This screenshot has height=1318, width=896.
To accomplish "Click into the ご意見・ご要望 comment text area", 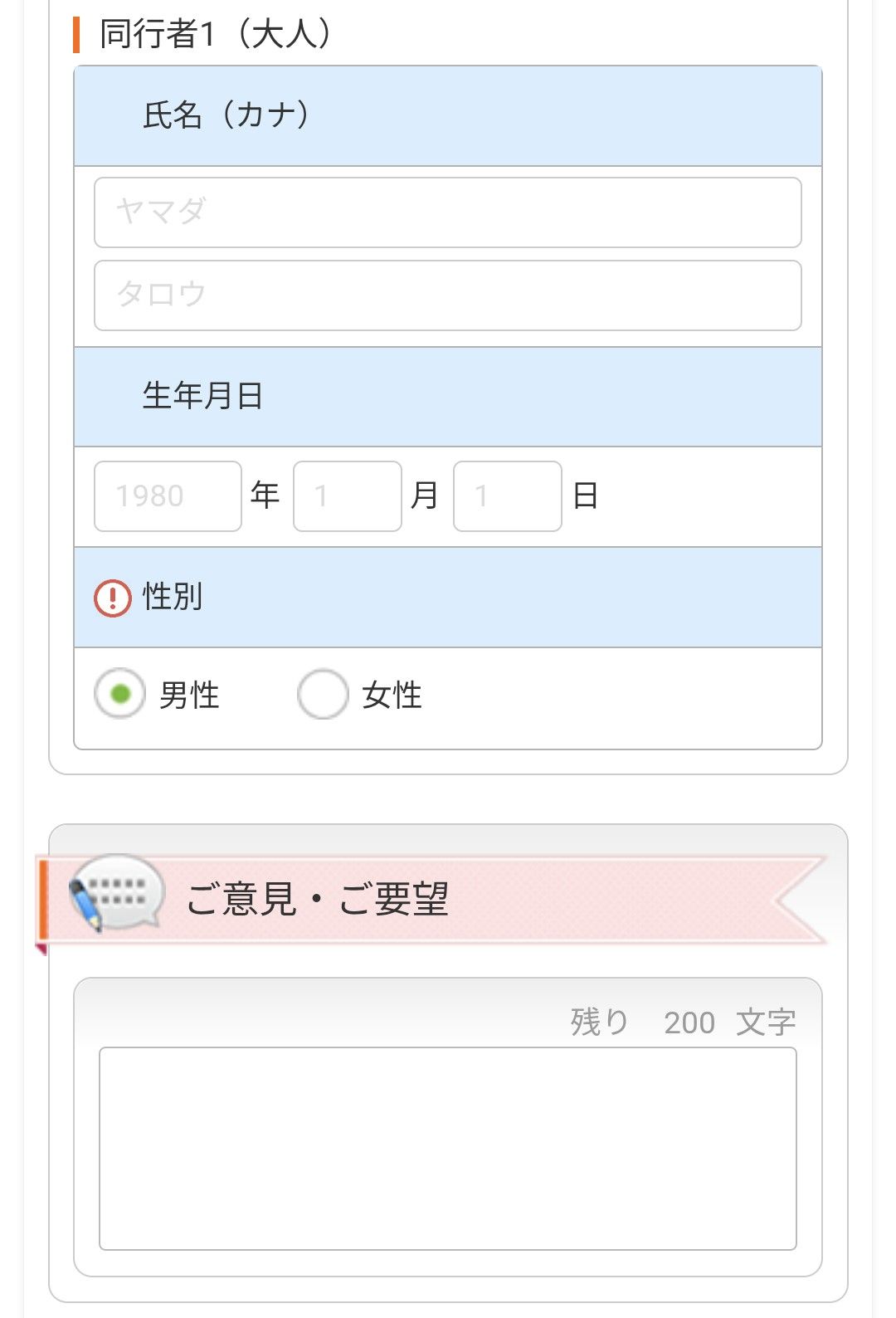I will pyautogui.click(x=448, y=1149).
